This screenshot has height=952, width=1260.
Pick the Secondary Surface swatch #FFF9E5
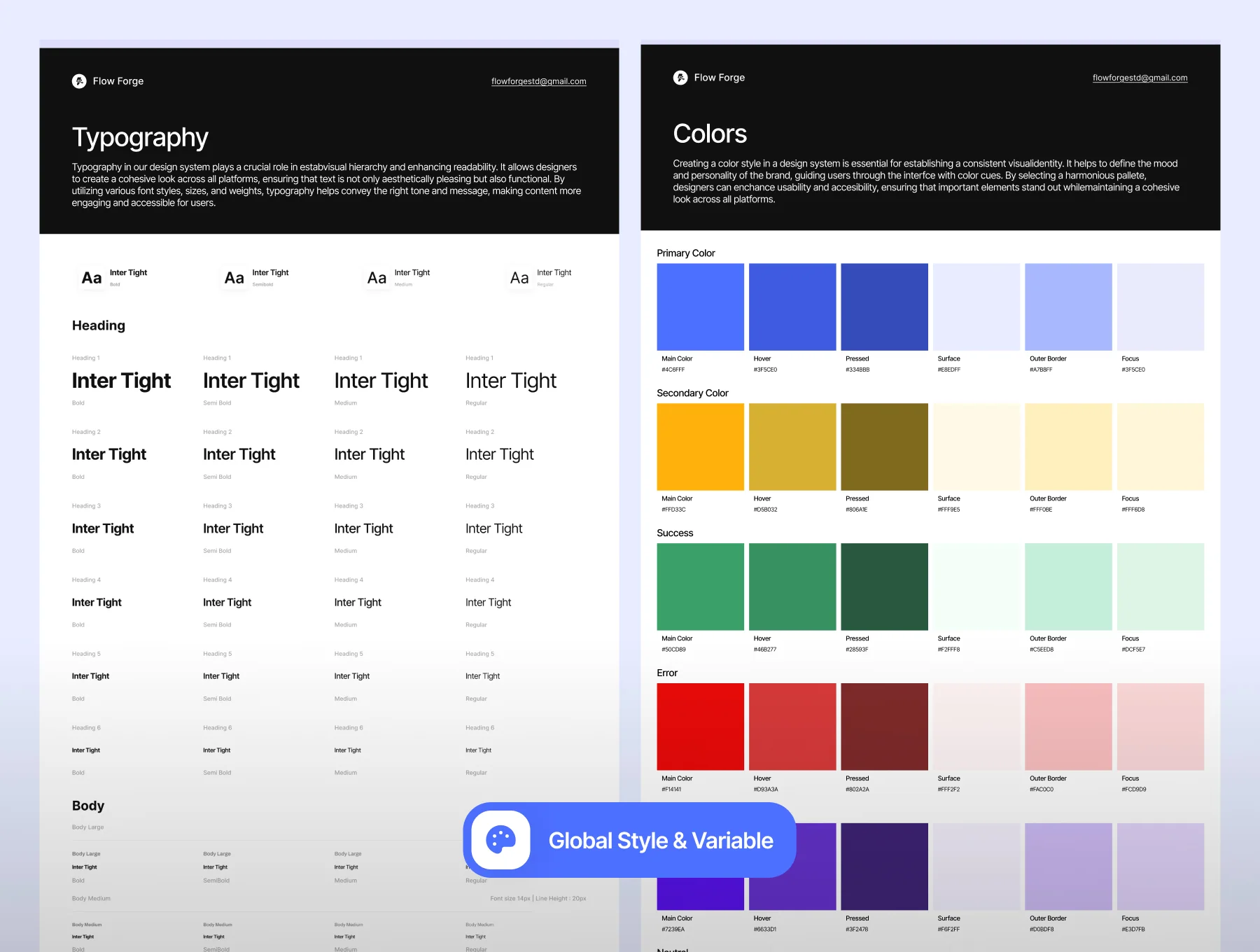point(976,447)
